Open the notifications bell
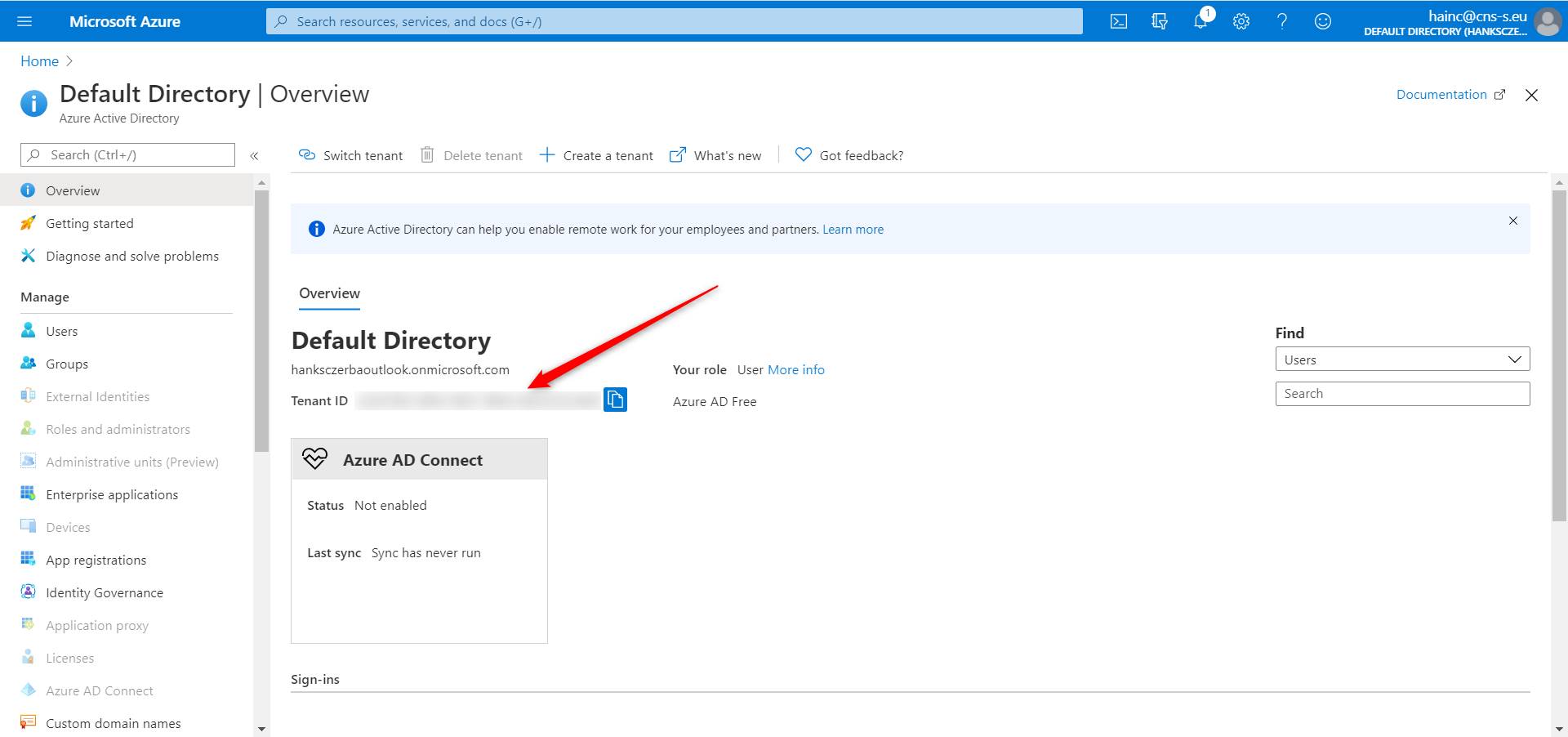Screen dimensions: 1568x737 pyautogui.click(x=1200, y=21)
